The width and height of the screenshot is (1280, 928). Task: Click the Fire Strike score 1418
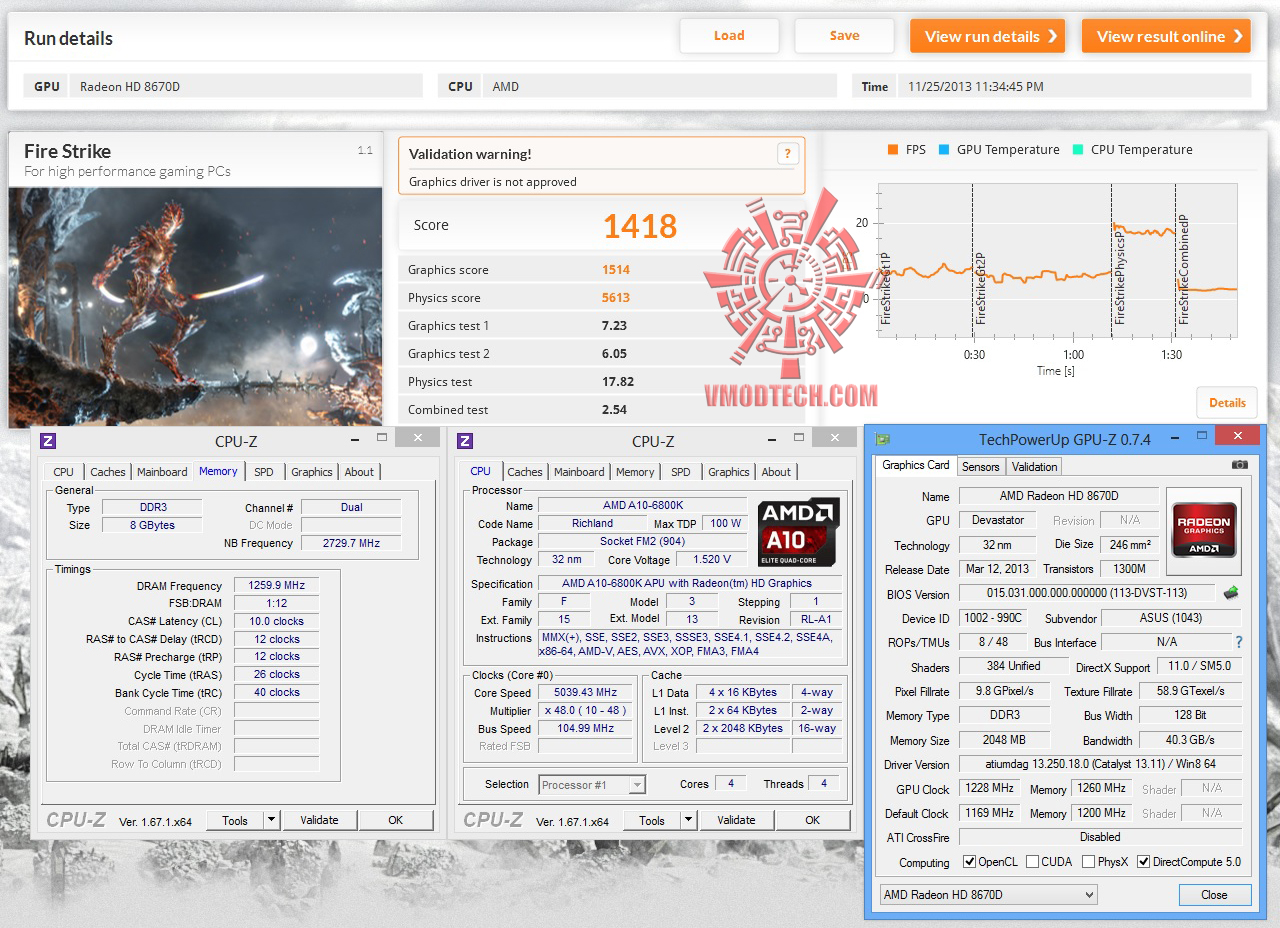tap(640, 226)
